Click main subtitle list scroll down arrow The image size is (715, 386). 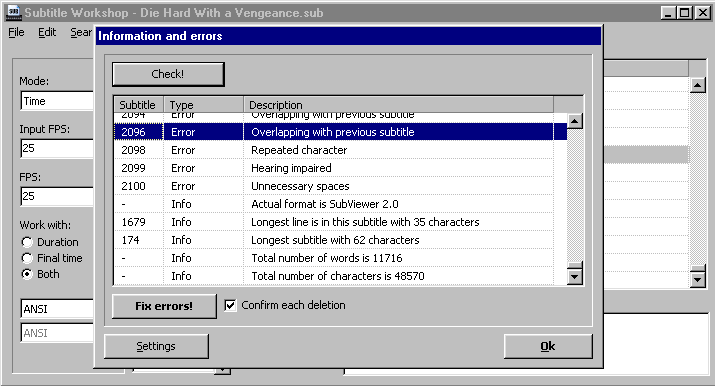[x=698, y=279]
